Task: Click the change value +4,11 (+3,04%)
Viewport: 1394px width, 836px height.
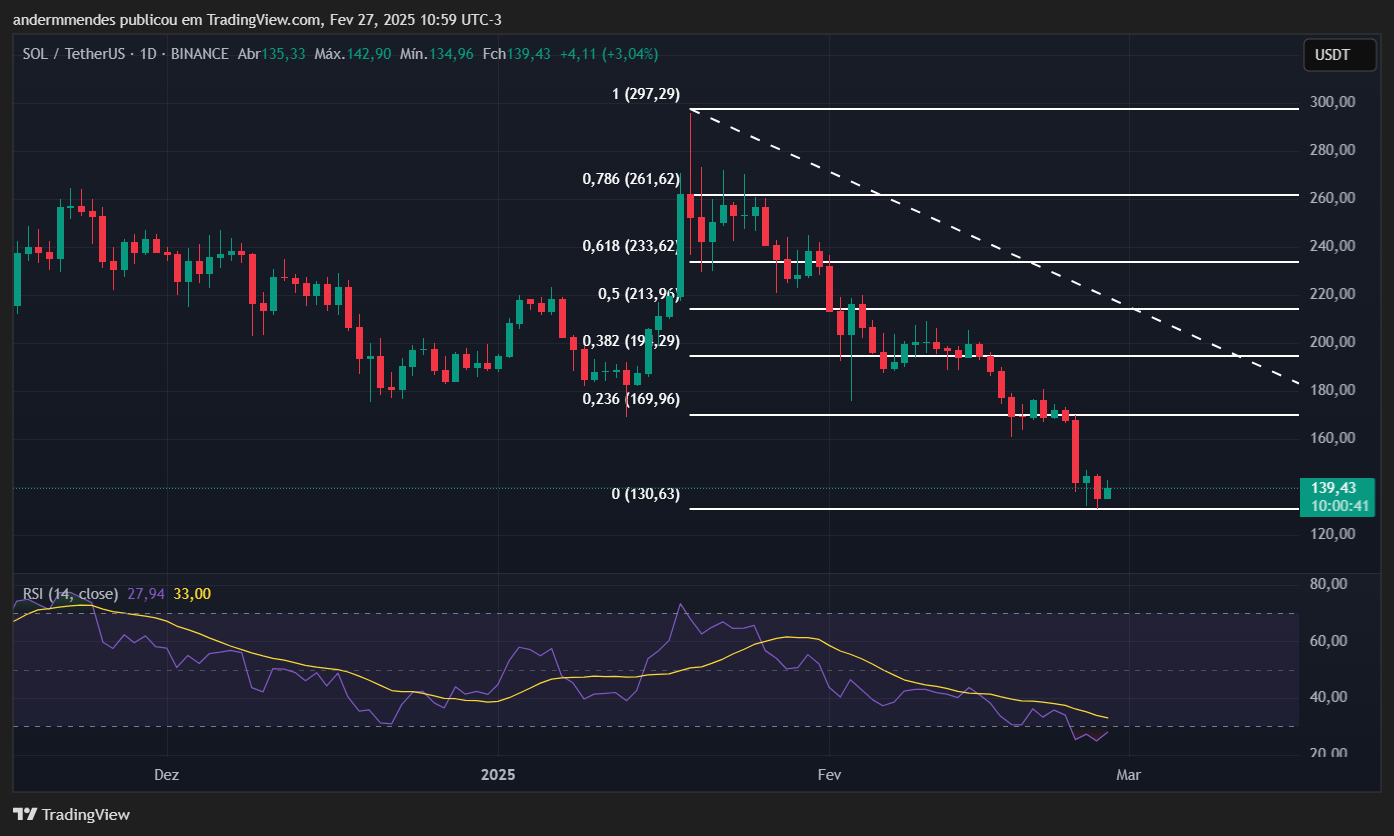Action: pyautogui.click(x=609, y=54)
